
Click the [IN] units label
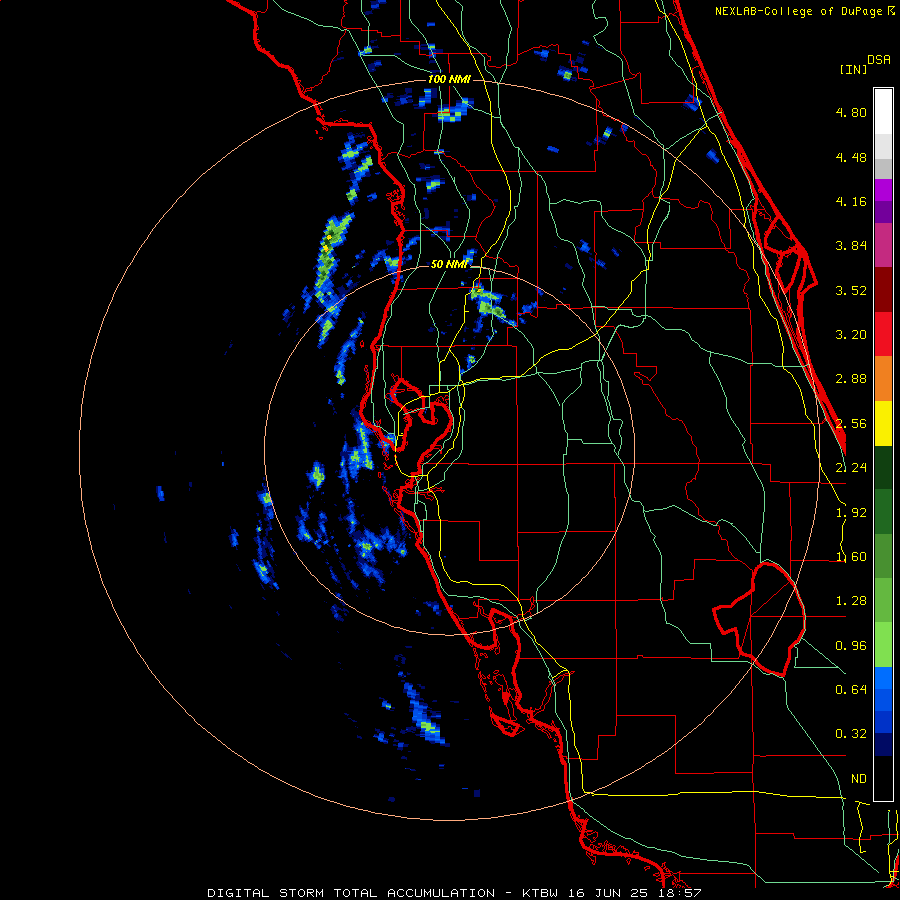[x=853, y=69]
